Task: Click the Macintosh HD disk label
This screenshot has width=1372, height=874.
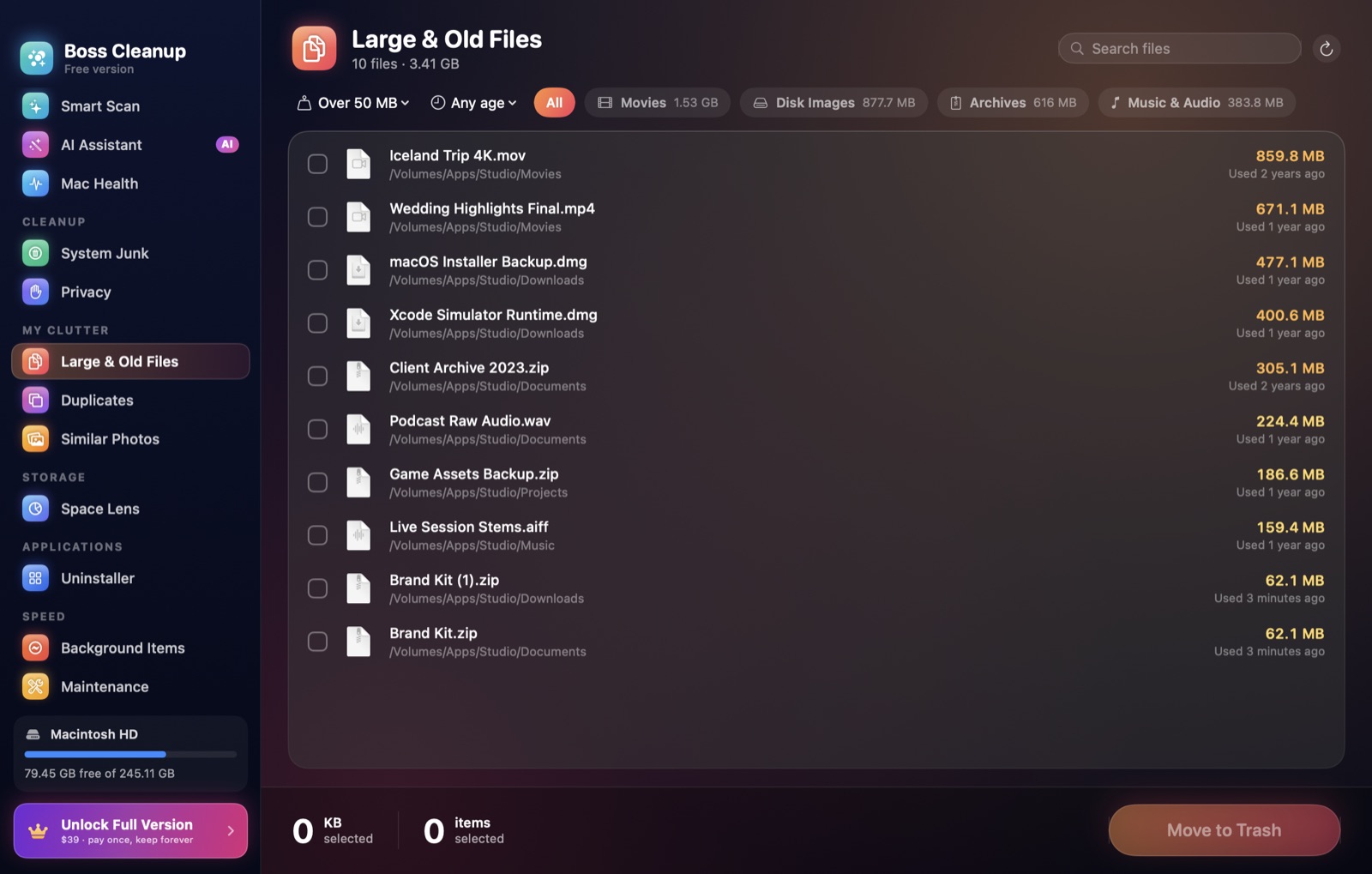Action: (x=93, y=734)
